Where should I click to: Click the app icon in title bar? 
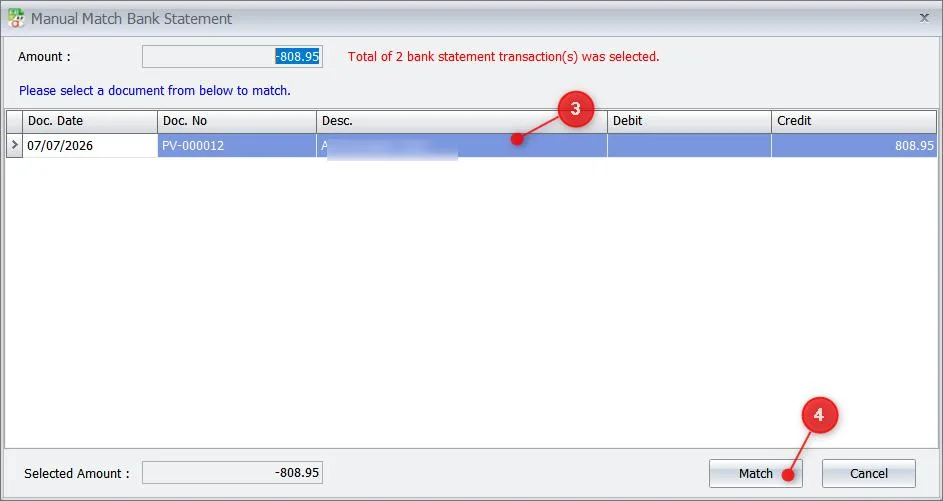click(x=16, y=18)
